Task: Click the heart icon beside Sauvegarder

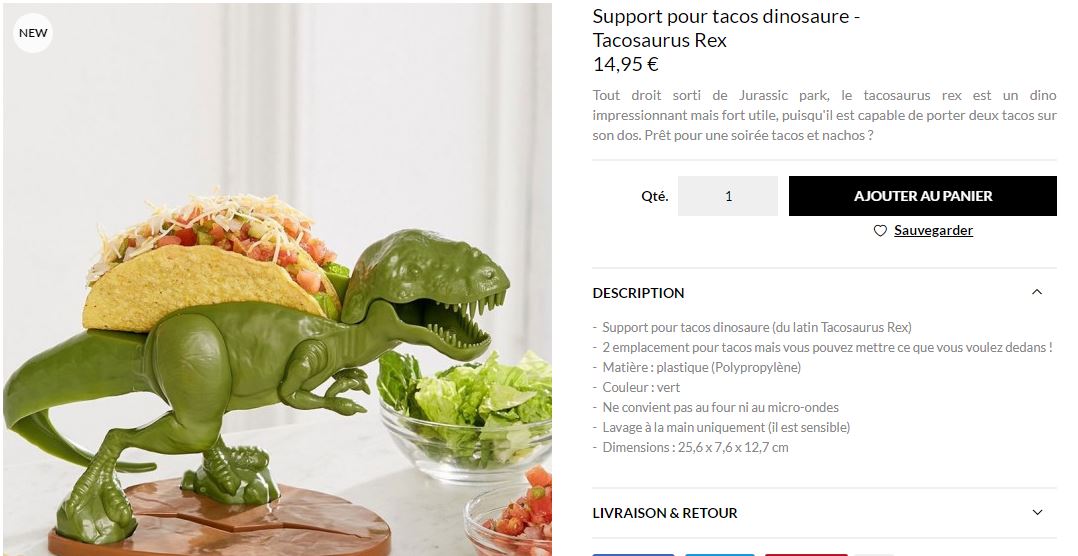Action: pyautogui.click(x=880, y=231)
